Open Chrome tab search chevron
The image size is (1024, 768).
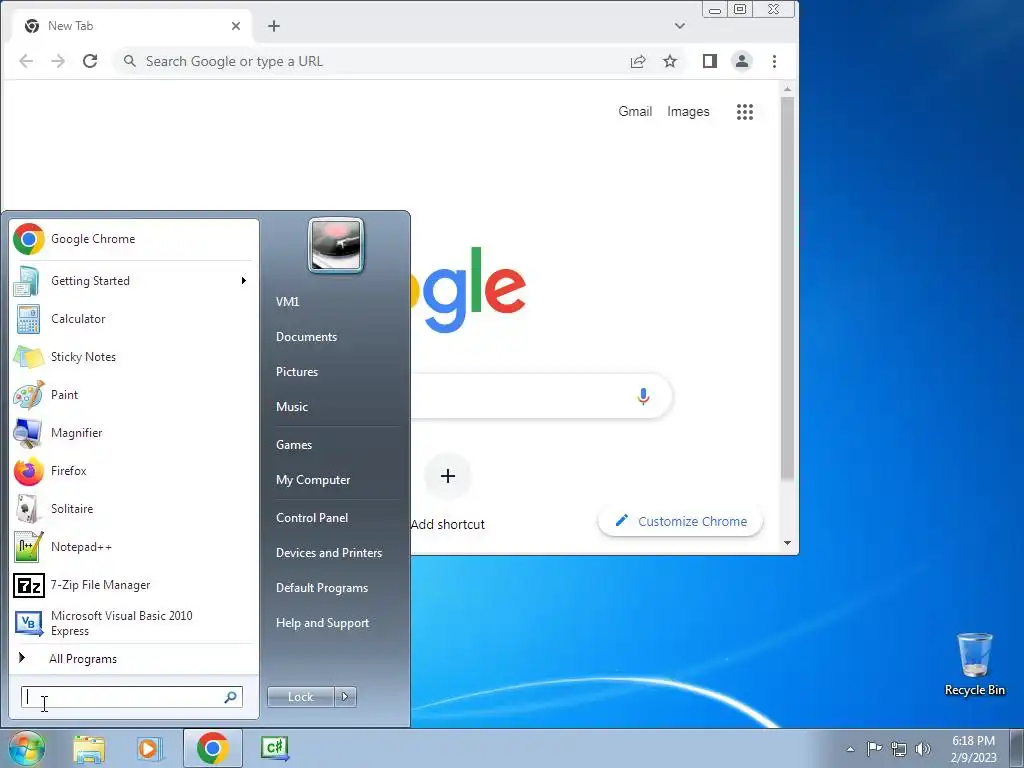coord(680,26)
